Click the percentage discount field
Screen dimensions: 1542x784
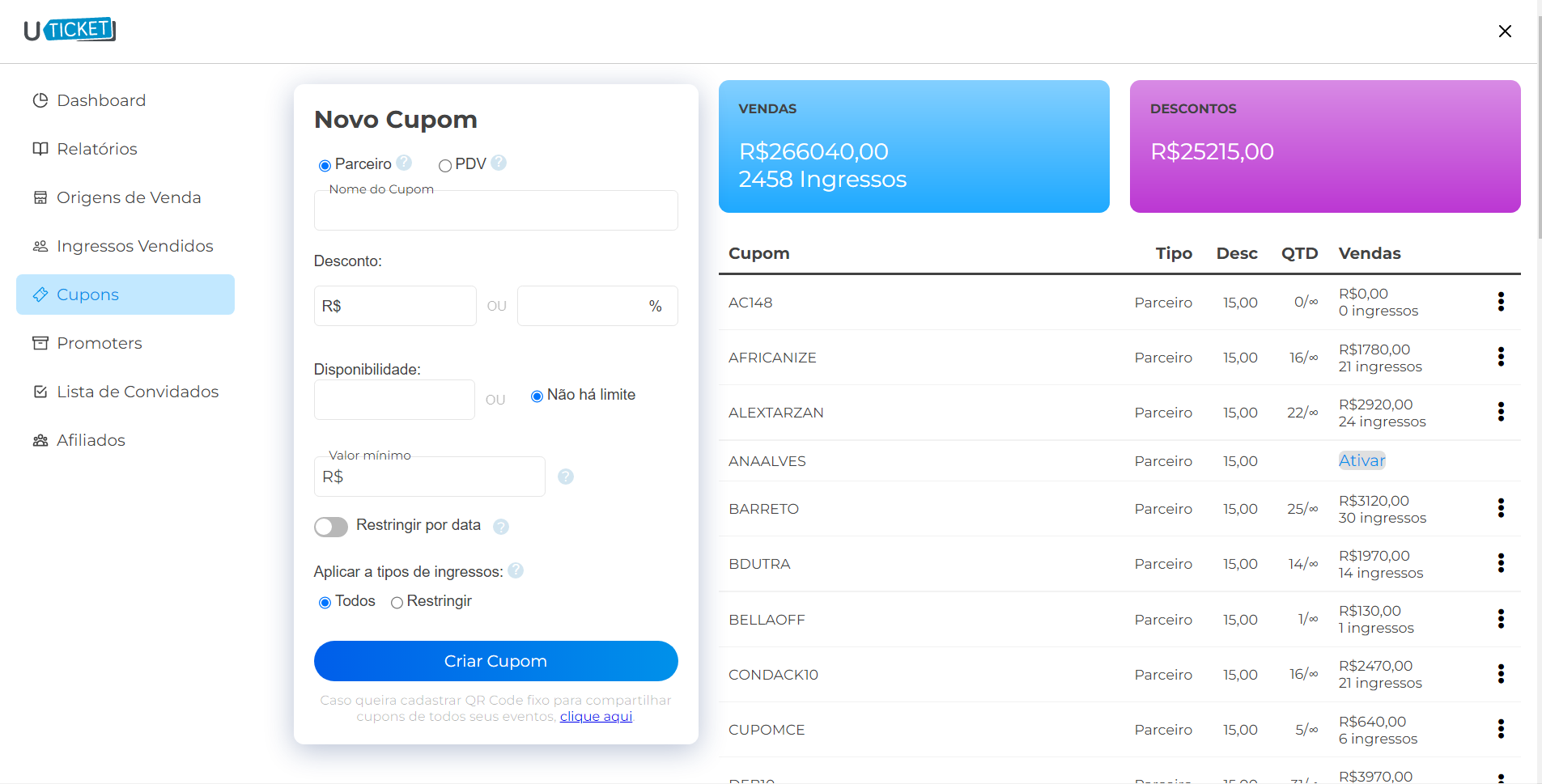pos(597,305)
